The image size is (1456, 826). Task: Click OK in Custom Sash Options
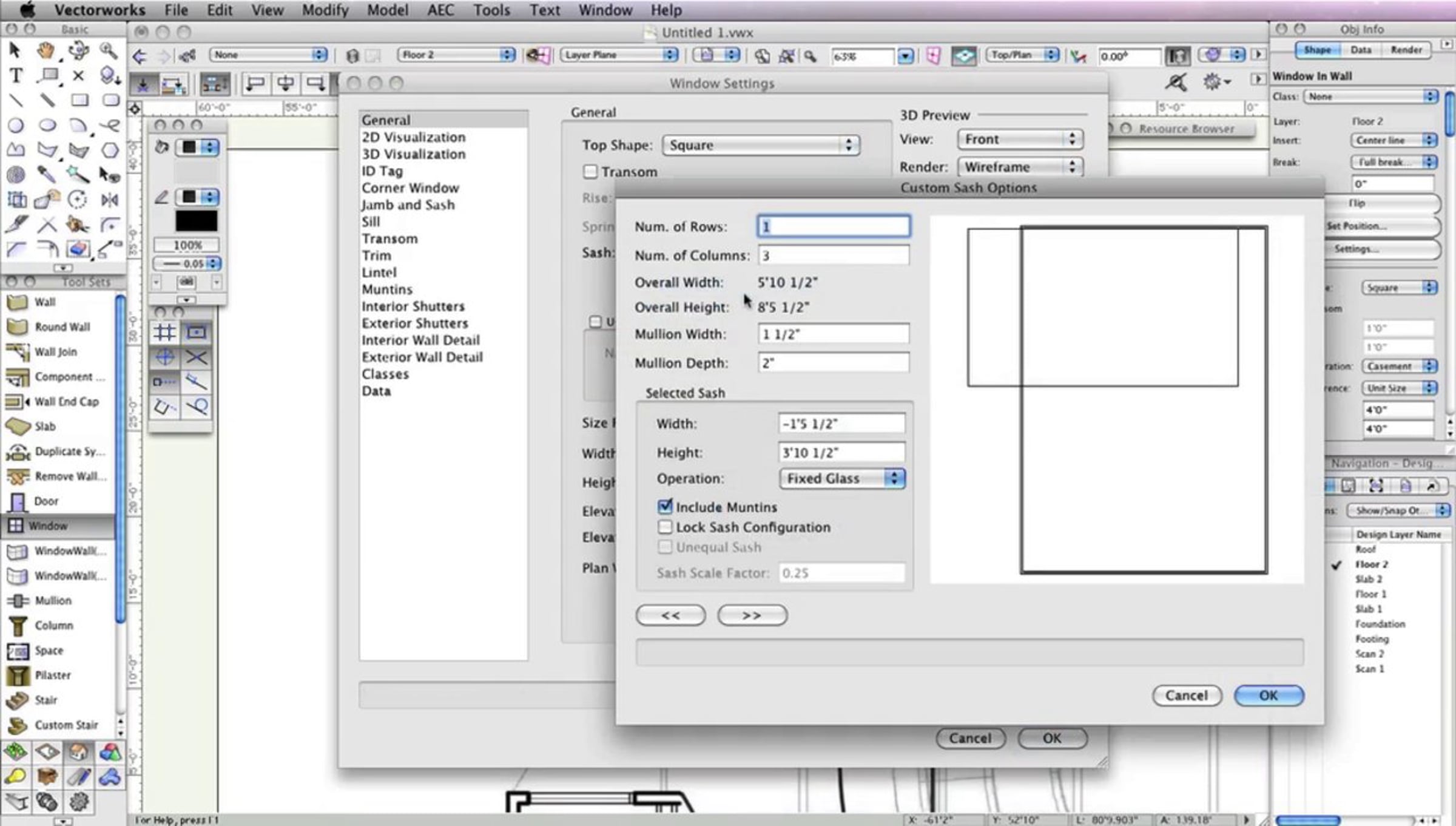click(1268, 696)
